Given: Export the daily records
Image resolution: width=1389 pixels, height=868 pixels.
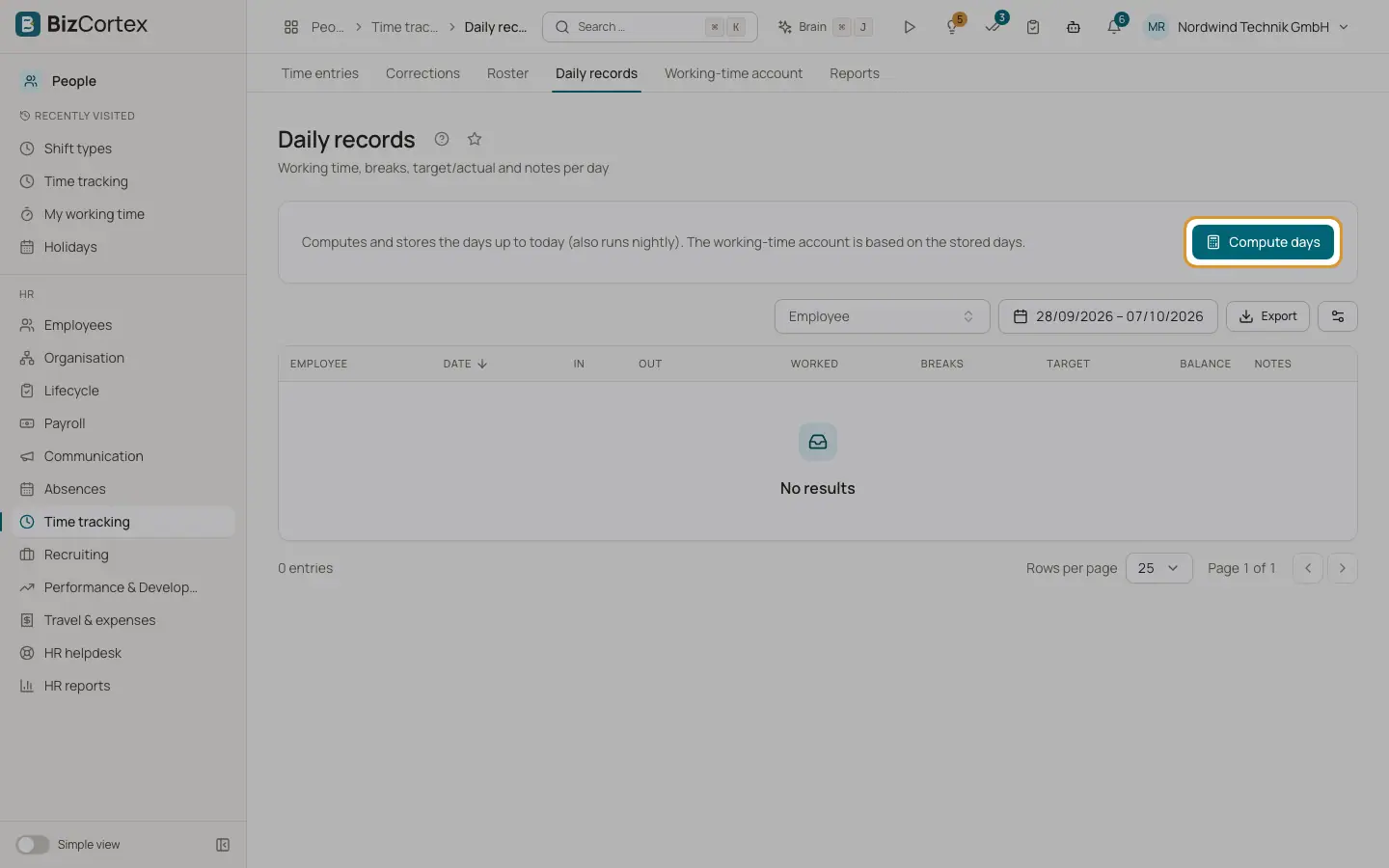Looking at the screenshot, I should coord(1267,316).
